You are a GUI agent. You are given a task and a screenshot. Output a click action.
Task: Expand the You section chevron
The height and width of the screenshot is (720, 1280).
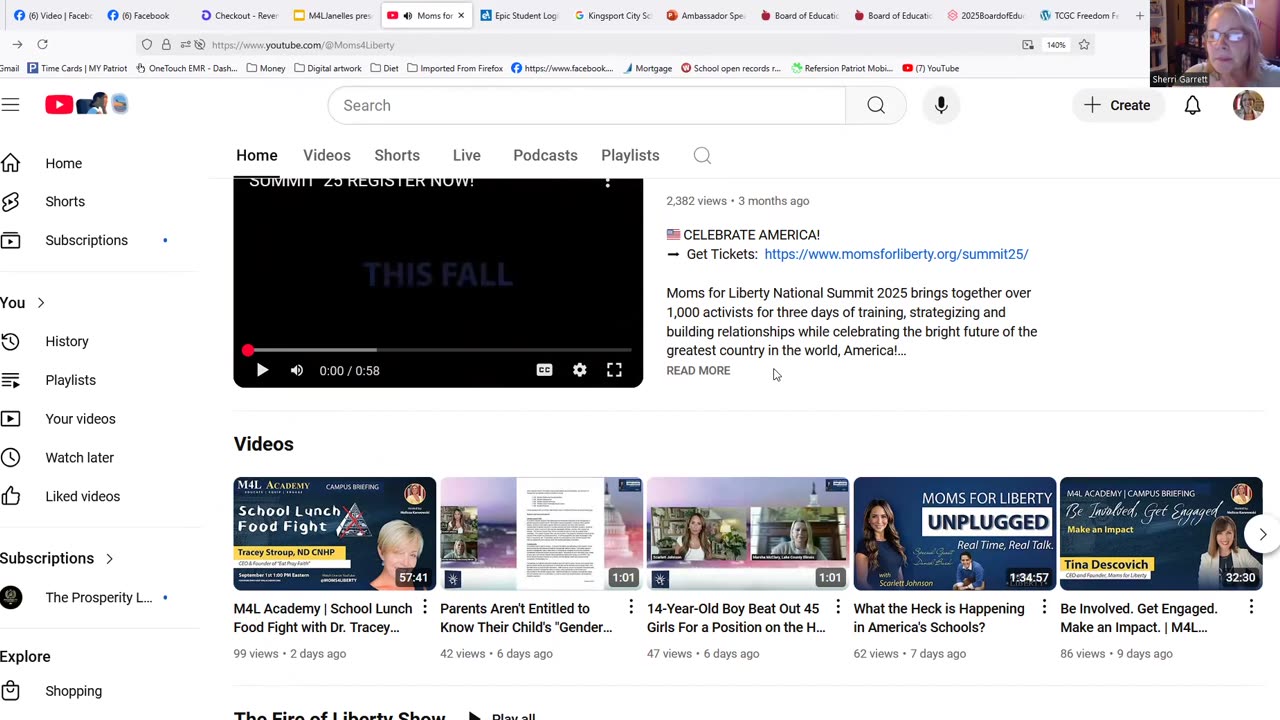pos(40,303)
